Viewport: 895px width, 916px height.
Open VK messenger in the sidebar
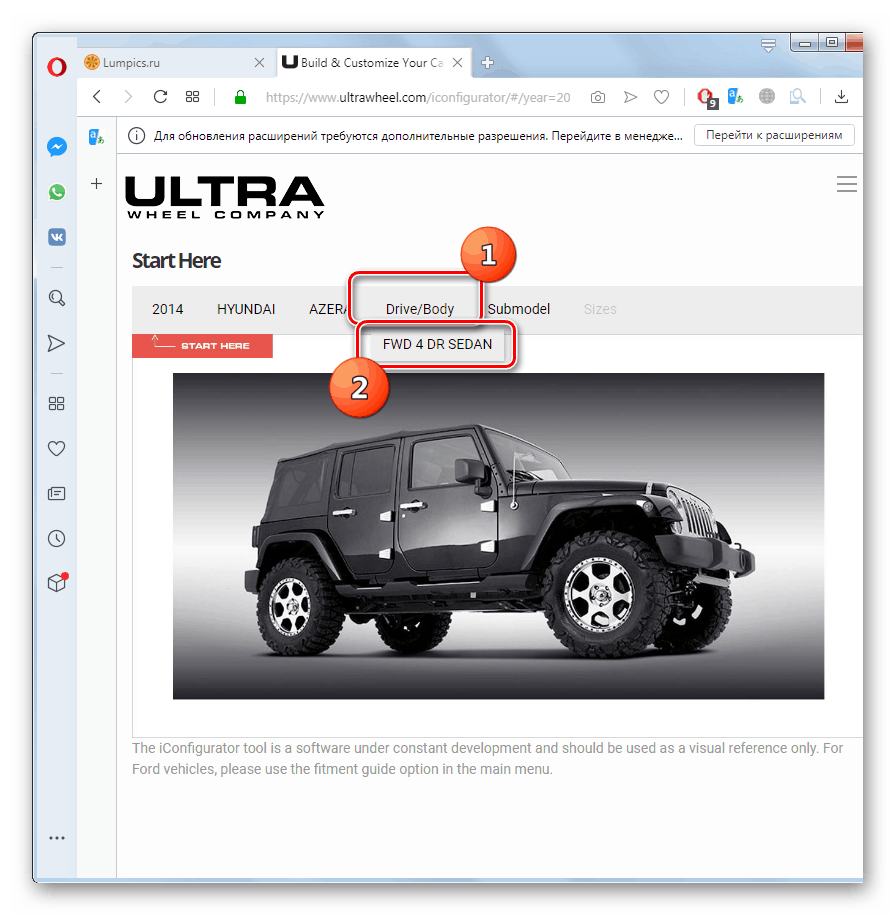click(57, 237)
